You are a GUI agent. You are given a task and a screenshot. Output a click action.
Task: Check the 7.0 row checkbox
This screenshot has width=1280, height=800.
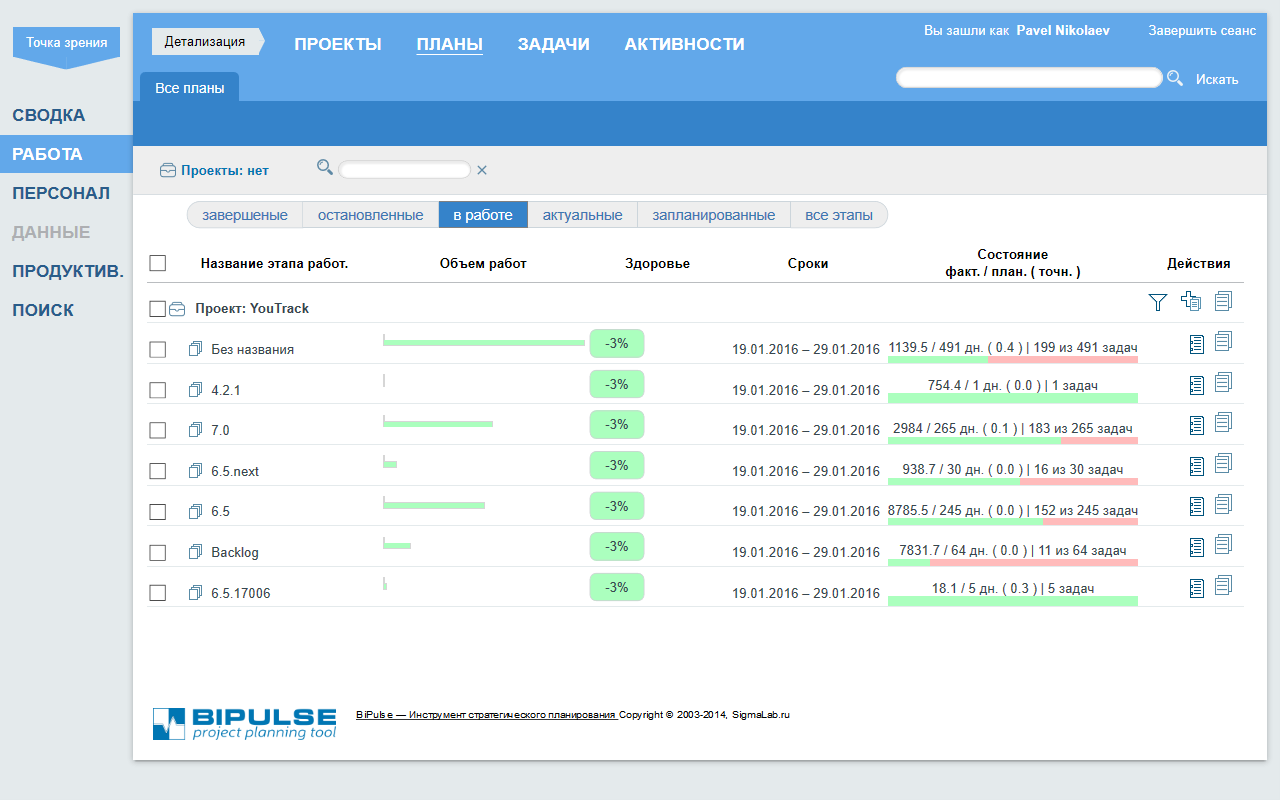tap(157, 430)
